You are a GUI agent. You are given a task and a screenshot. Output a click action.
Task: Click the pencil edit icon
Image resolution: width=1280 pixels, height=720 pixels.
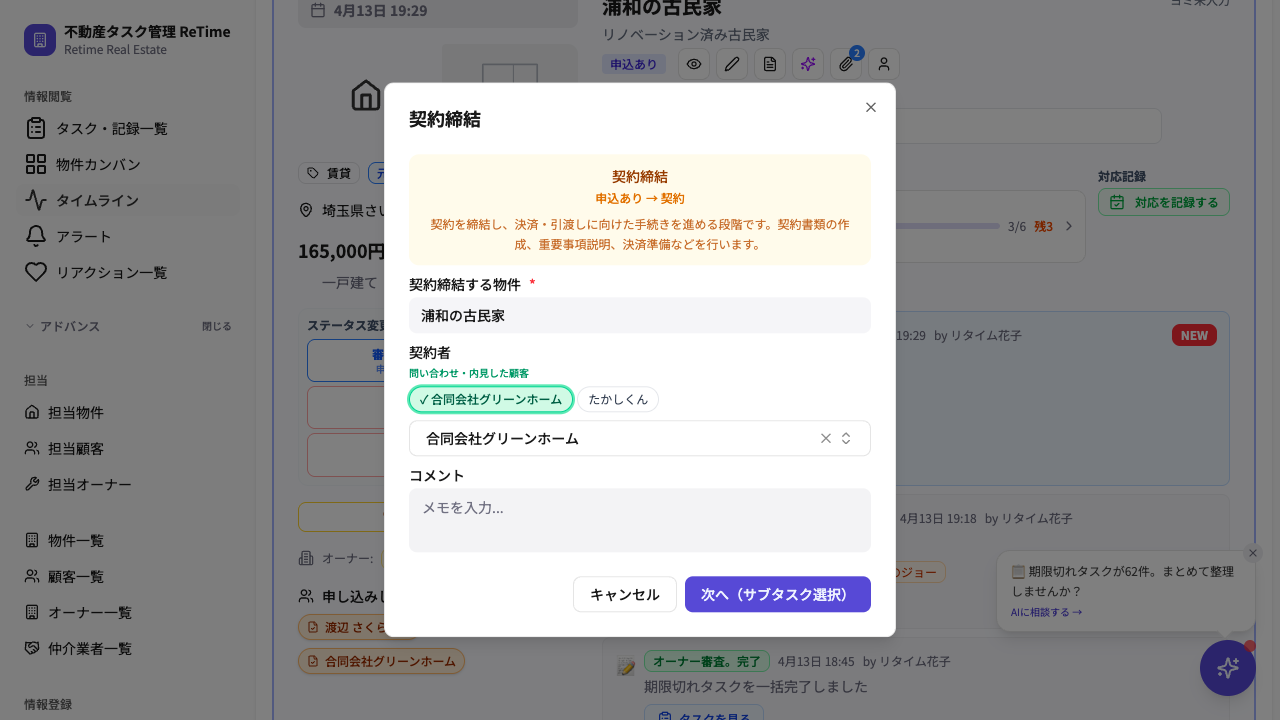pos(732,64)
